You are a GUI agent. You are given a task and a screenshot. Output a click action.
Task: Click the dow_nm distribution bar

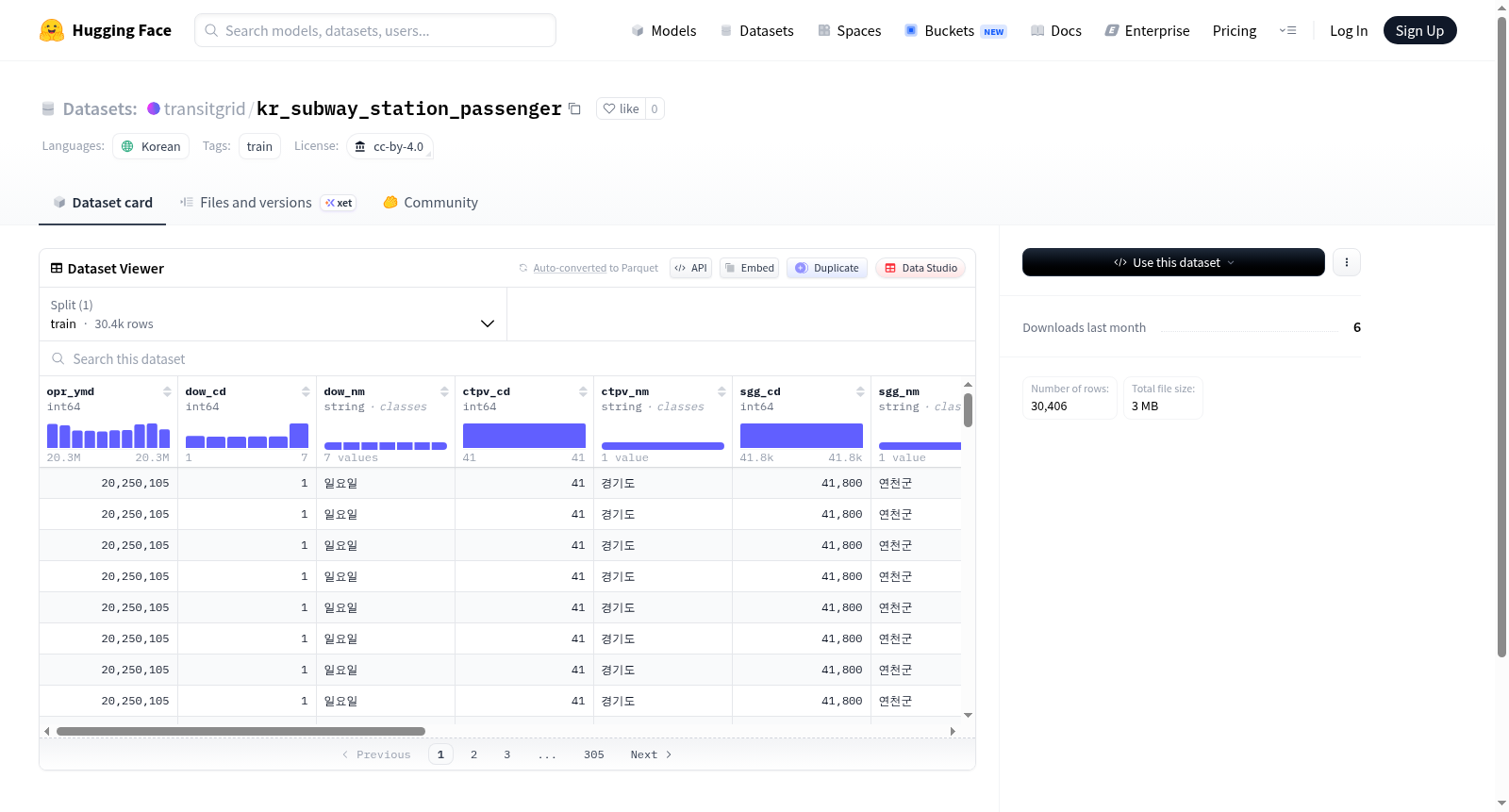coord(386,445)
